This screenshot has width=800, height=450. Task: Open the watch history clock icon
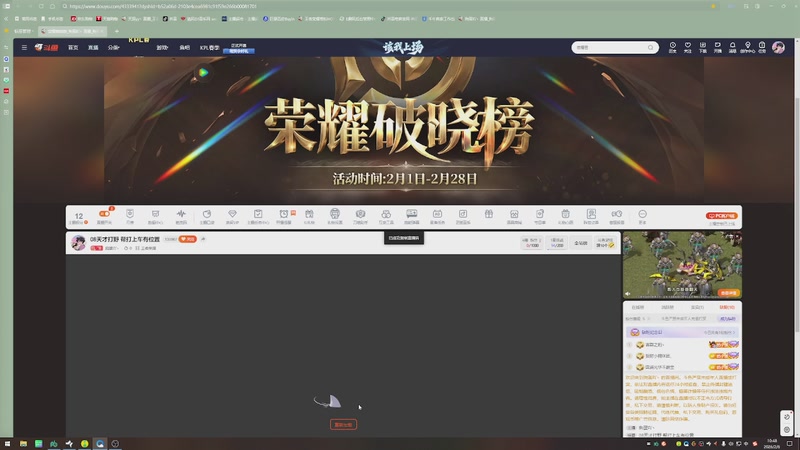[672, 47]
